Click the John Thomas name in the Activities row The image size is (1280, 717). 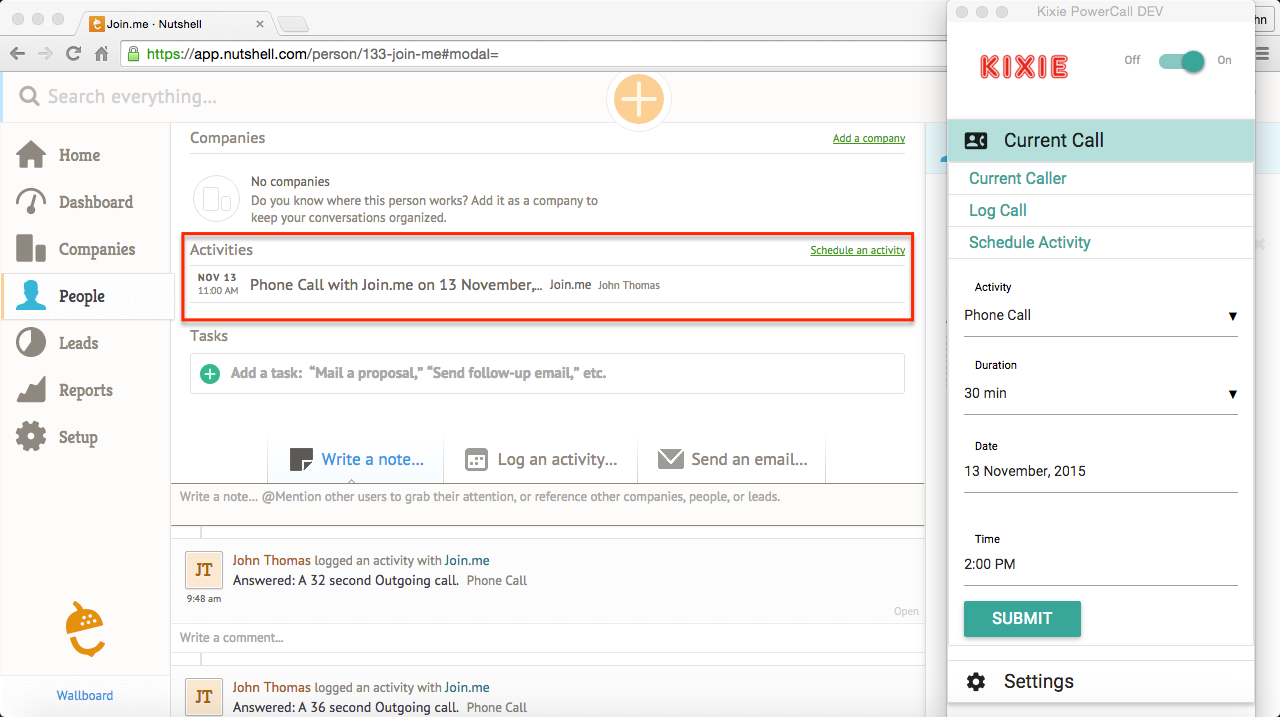629,286
